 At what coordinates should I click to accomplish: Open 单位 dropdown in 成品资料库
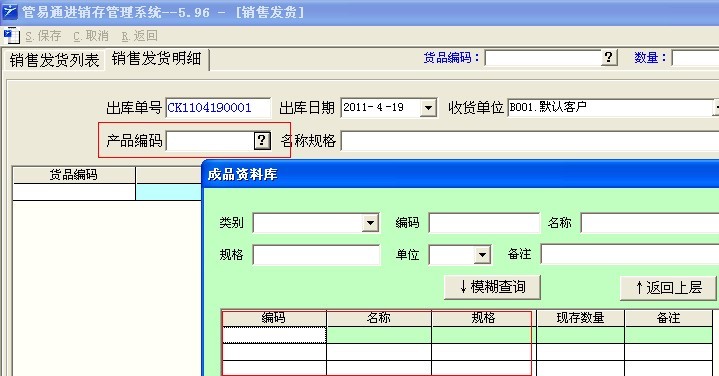[x=482, y=255]
